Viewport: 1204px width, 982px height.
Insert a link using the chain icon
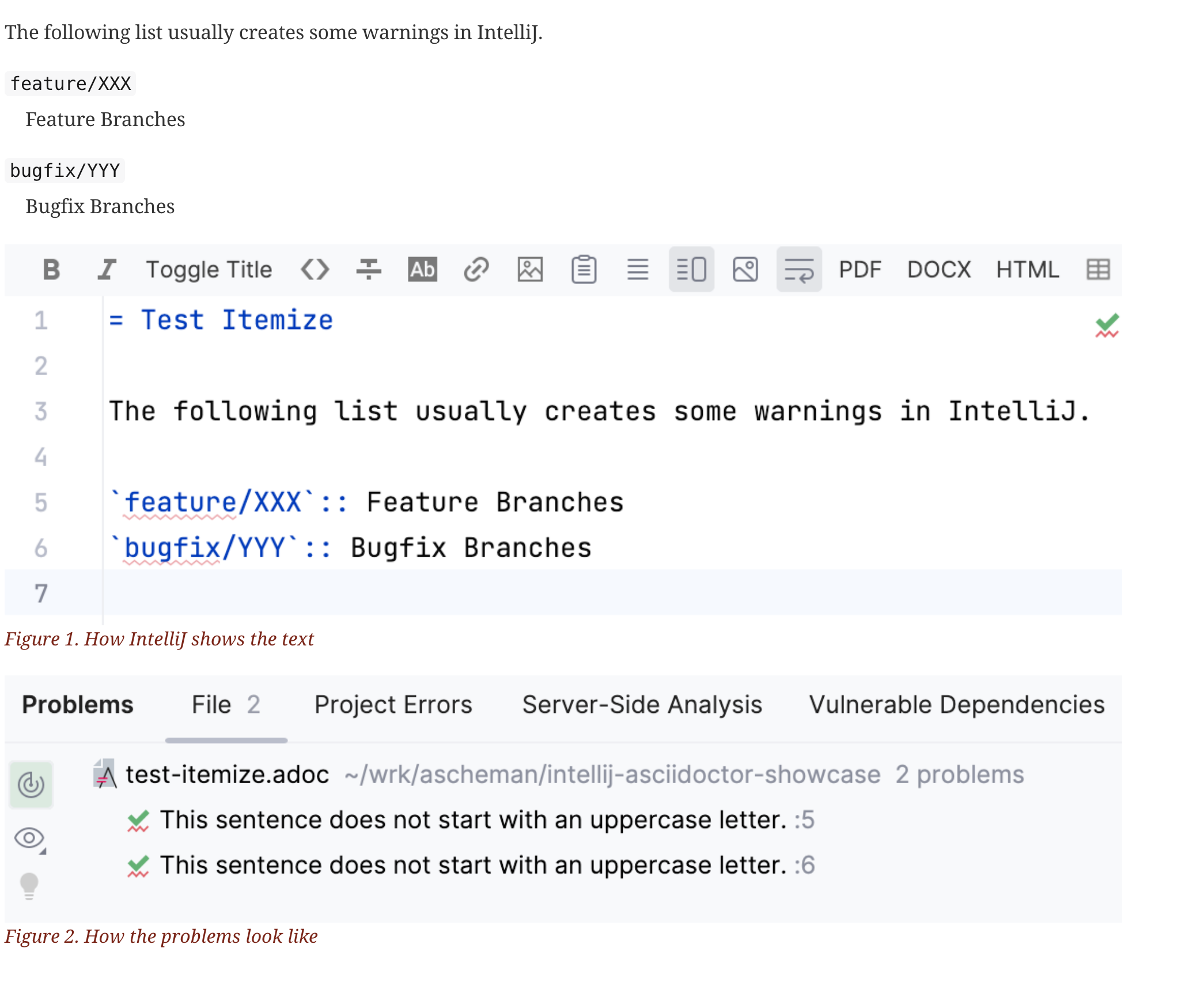(x=476, y=269)
